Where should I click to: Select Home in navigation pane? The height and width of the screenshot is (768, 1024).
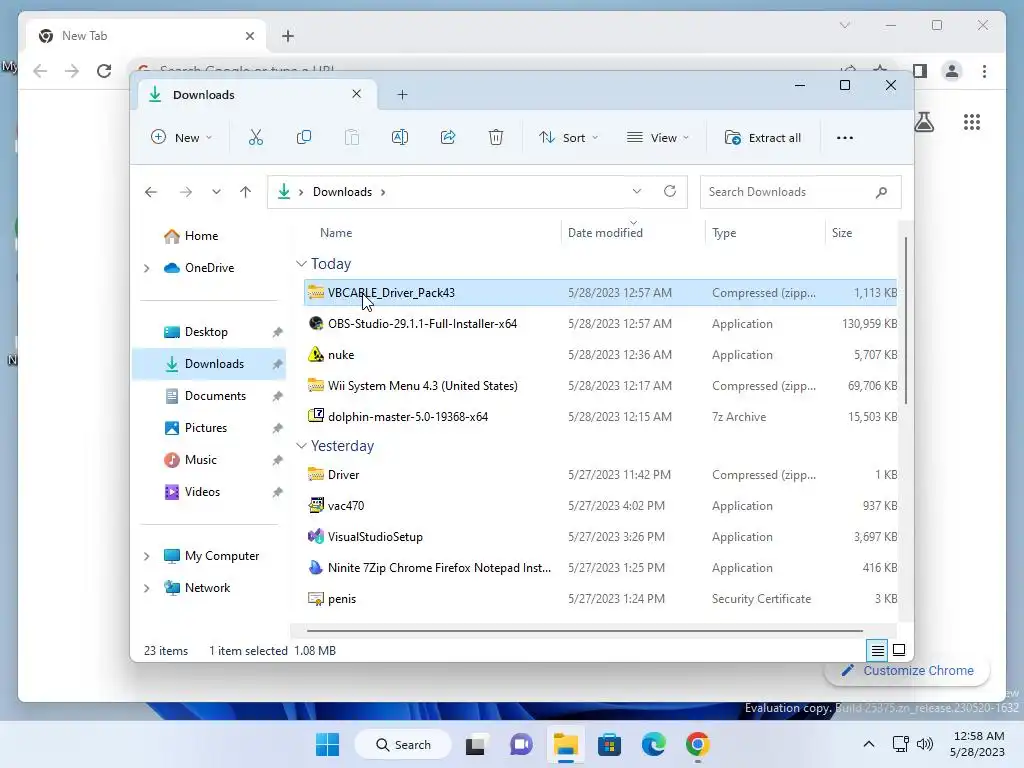click(x=201, y=236)
